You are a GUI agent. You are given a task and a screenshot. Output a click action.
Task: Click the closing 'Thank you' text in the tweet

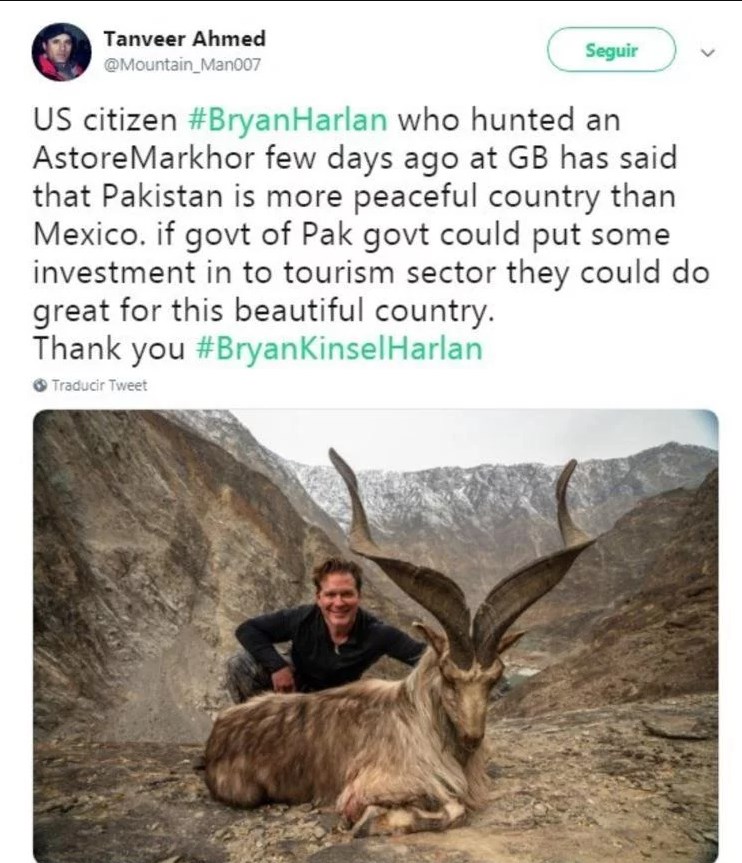(109, 349)
